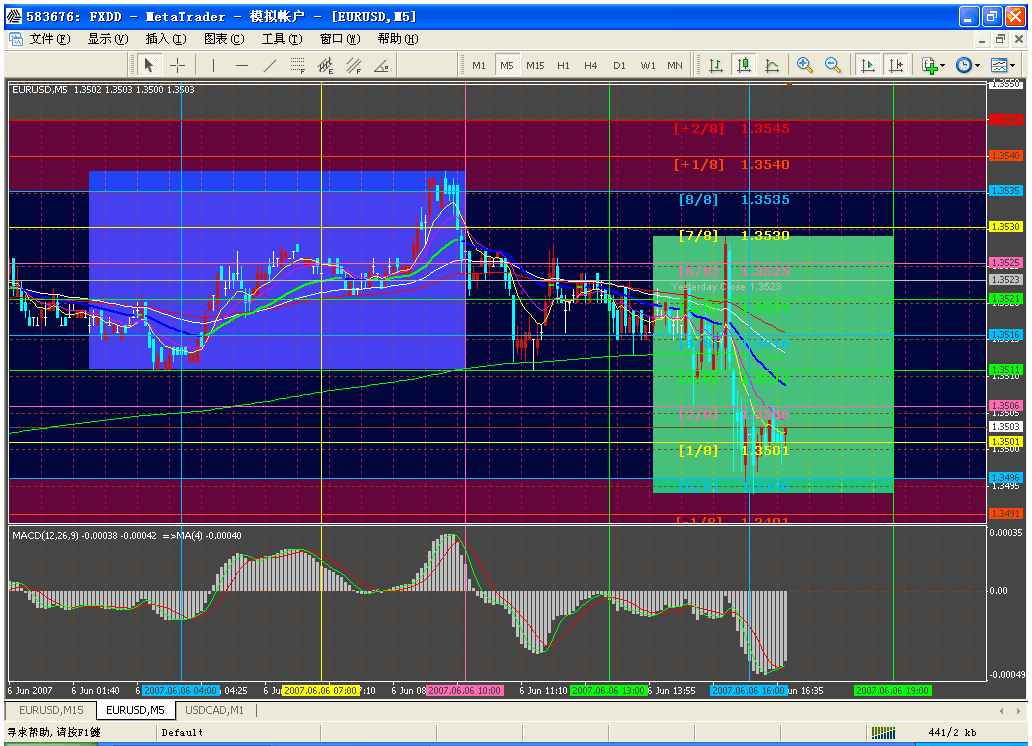Zoom out of the chart
The width and height of the screenshot is (1032, 746).
[x=833, y=65]
